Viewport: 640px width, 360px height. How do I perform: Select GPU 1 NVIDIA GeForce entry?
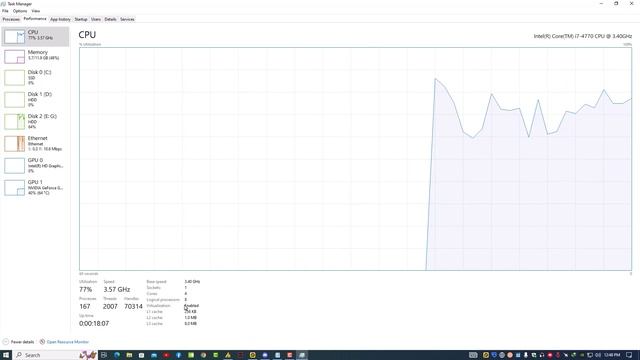click(x=35, y=188)
